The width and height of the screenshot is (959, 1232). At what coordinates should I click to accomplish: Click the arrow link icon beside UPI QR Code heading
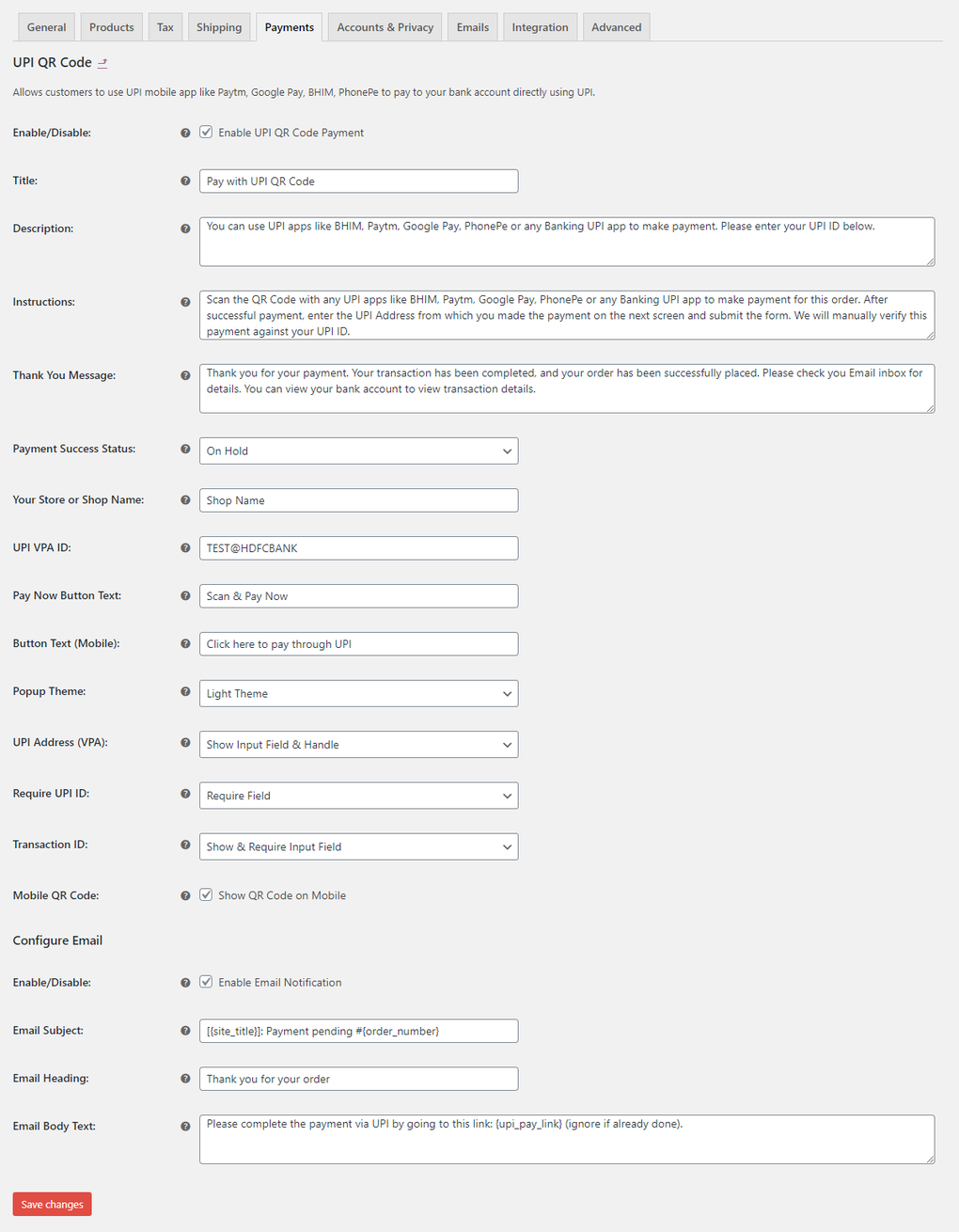[x=102, y=63]
